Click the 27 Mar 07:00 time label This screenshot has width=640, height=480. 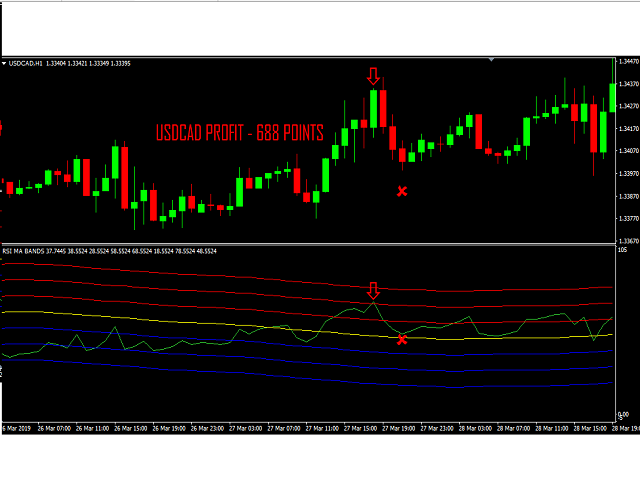(284, 429)
